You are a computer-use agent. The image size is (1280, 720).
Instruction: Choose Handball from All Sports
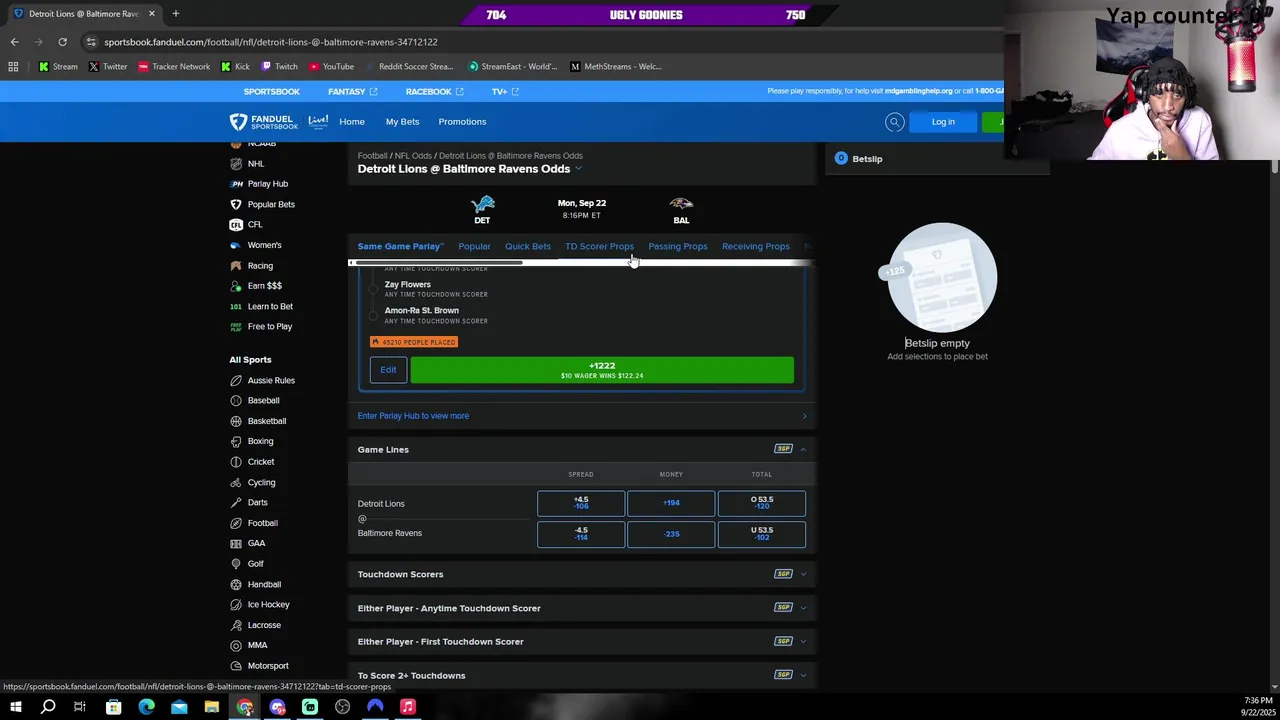(x=264, y=584)
